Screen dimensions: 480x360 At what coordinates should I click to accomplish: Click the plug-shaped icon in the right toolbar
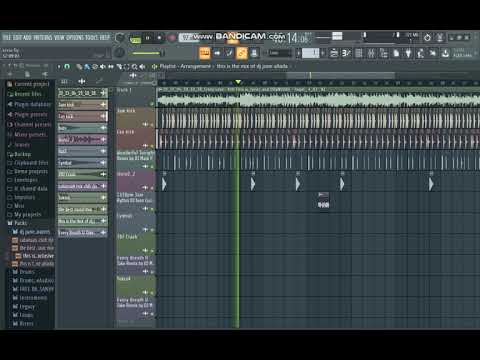[408, 53]
